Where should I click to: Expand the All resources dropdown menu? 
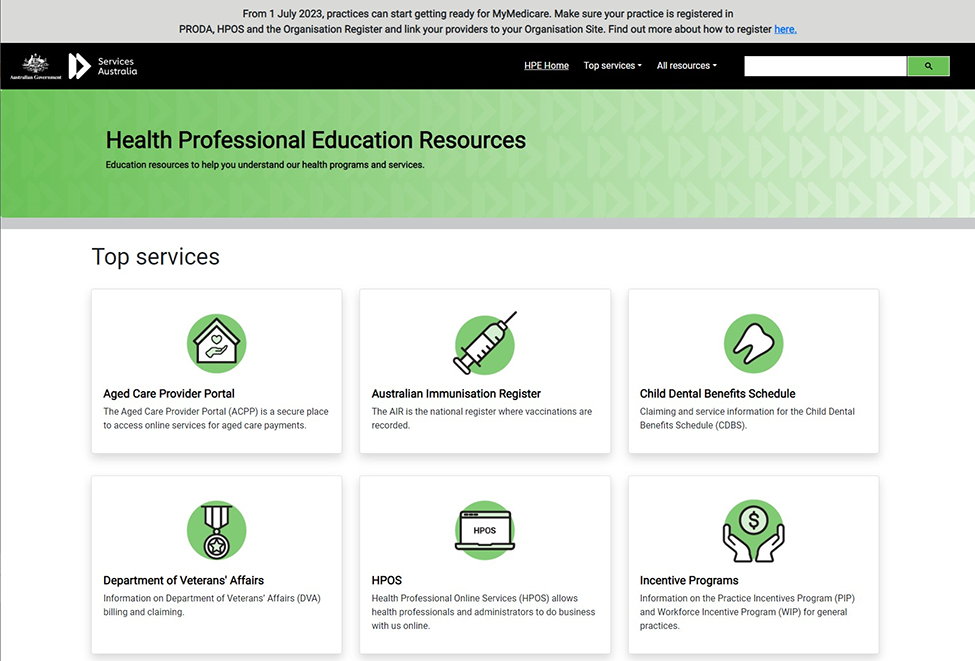(x=686, y=65)
